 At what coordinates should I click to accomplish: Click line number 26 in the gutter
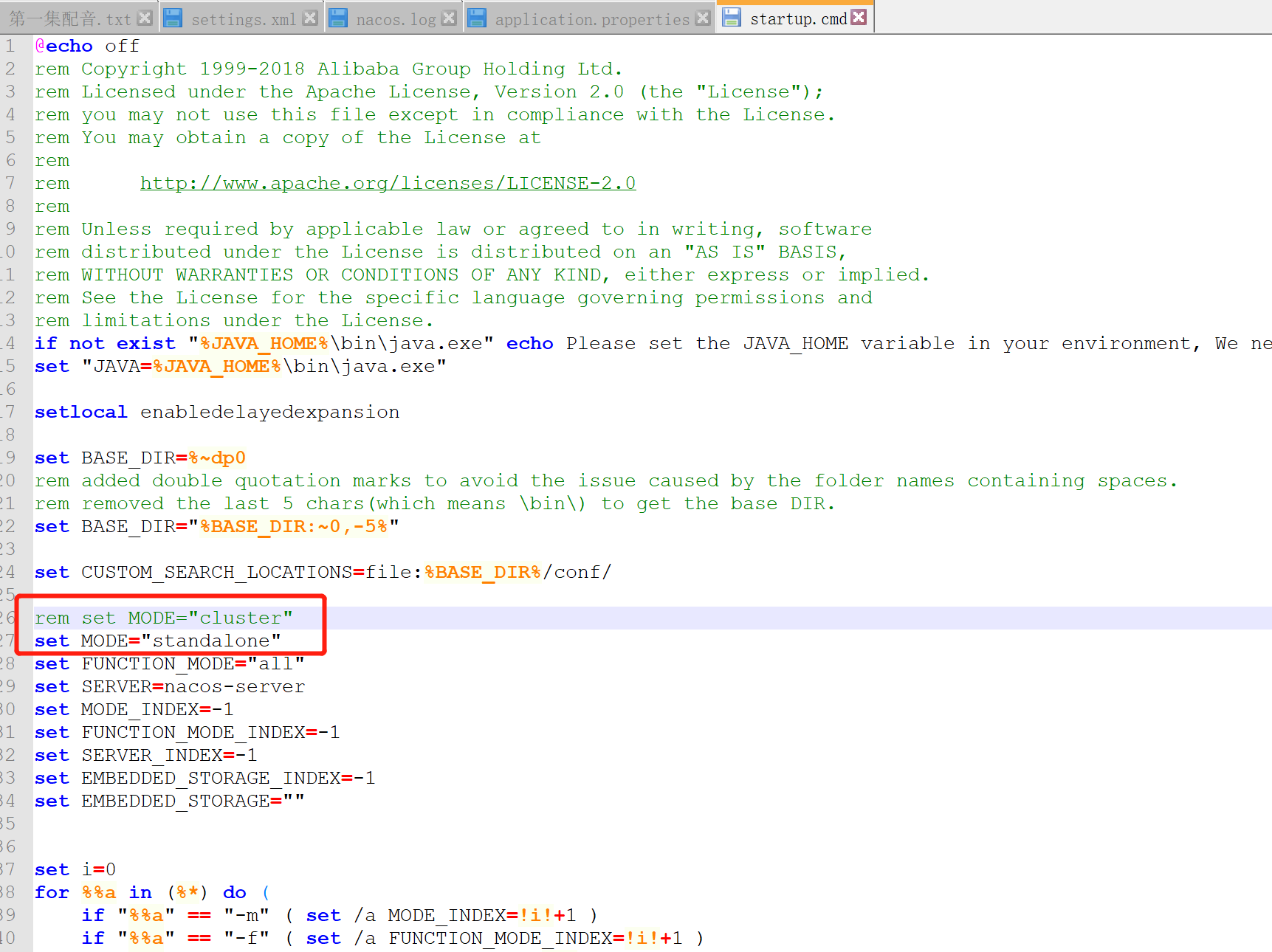10,618
